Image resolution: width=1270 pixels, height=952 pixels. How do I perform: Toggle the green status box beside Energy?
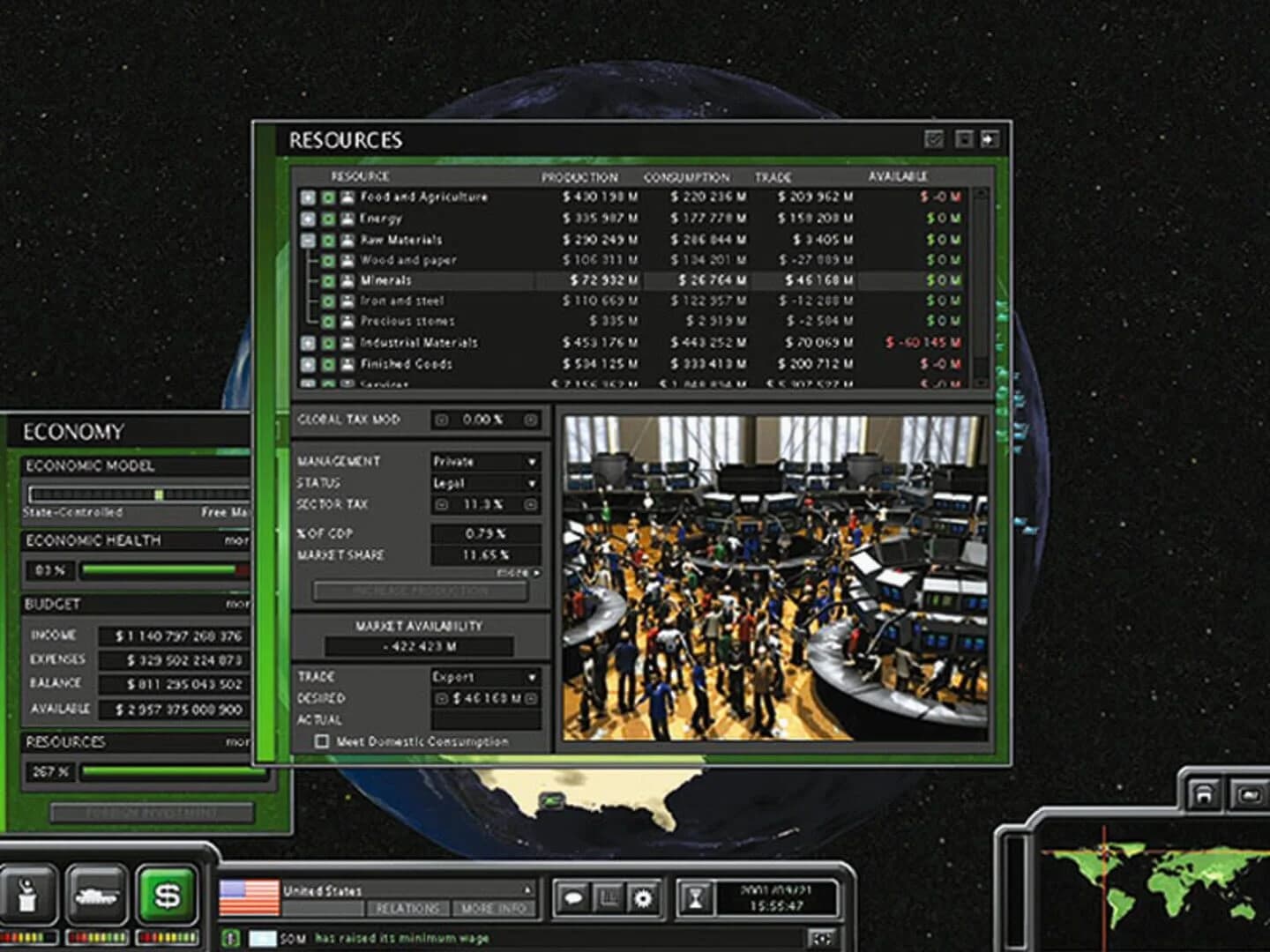pos(329,219)
